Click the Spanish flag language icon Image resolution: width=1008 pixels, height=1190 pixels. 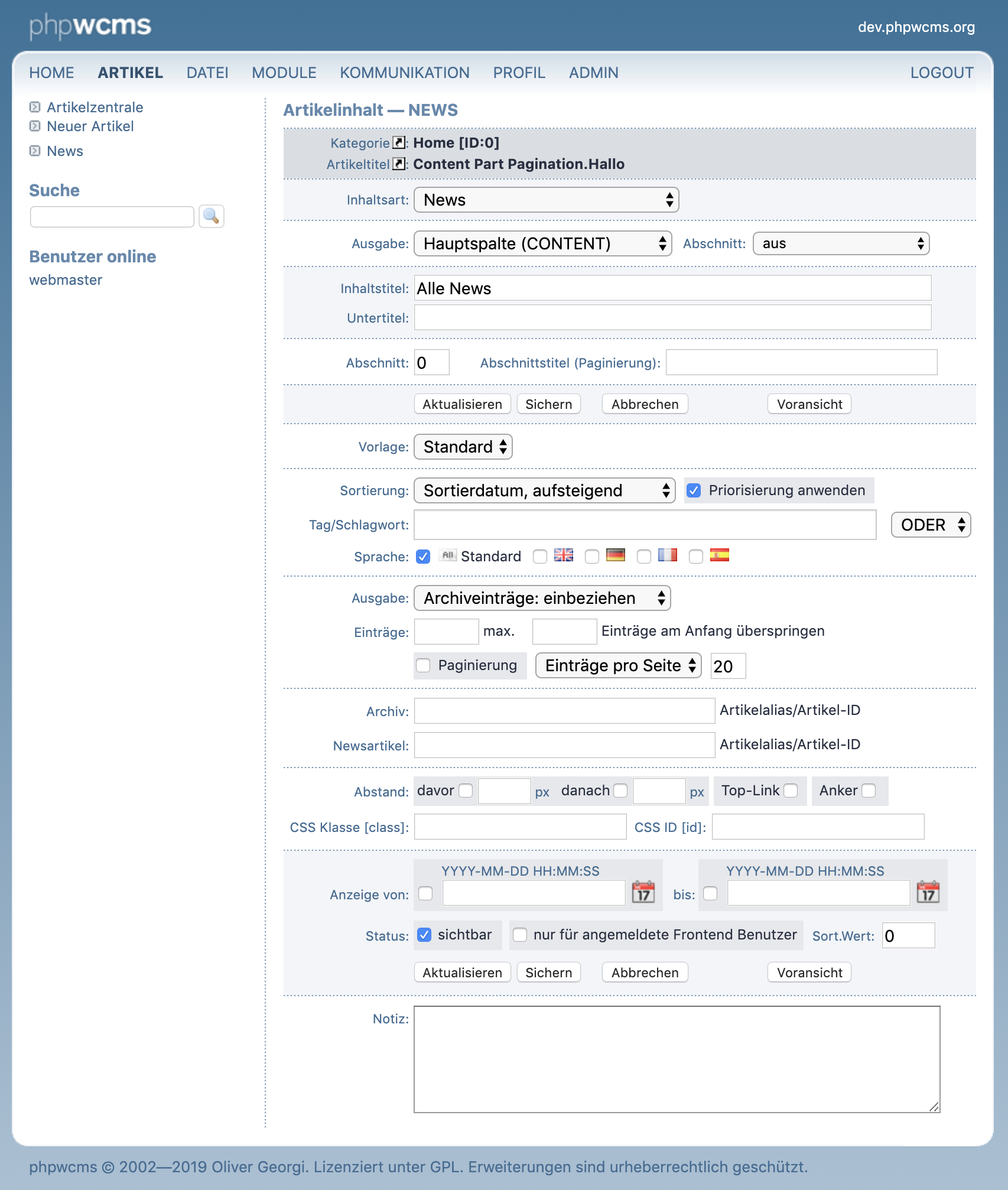(720, 555)
